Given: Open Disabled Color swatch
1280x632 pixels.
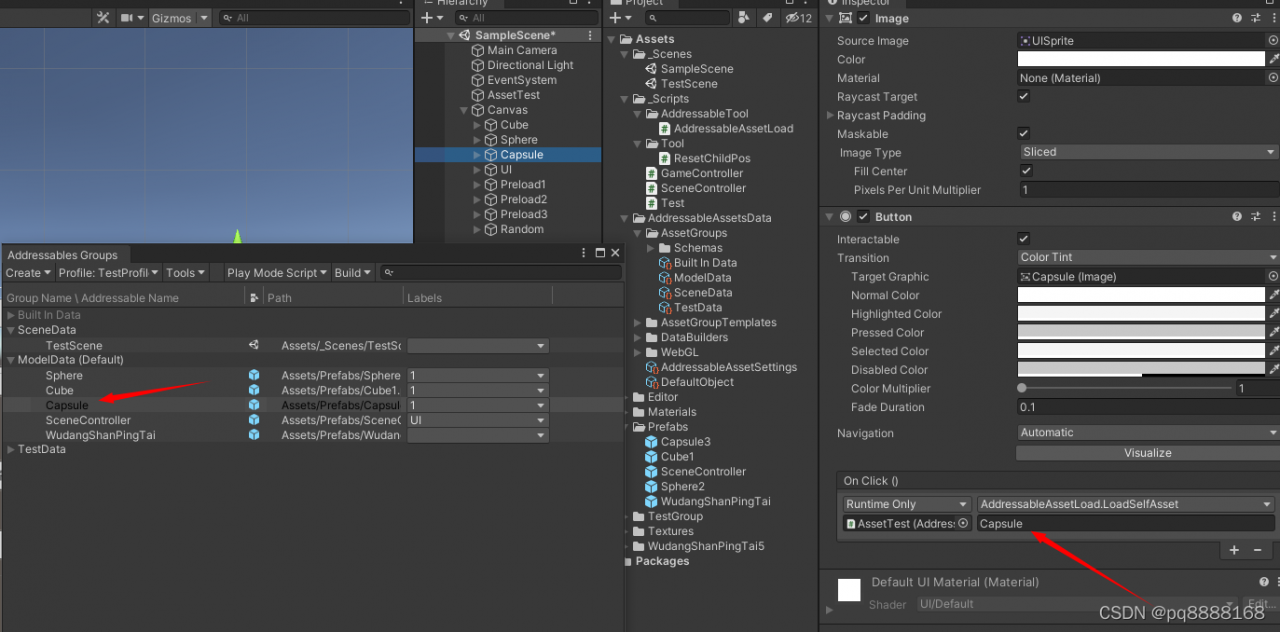Looking at the screenshot, I should 1141,369.
